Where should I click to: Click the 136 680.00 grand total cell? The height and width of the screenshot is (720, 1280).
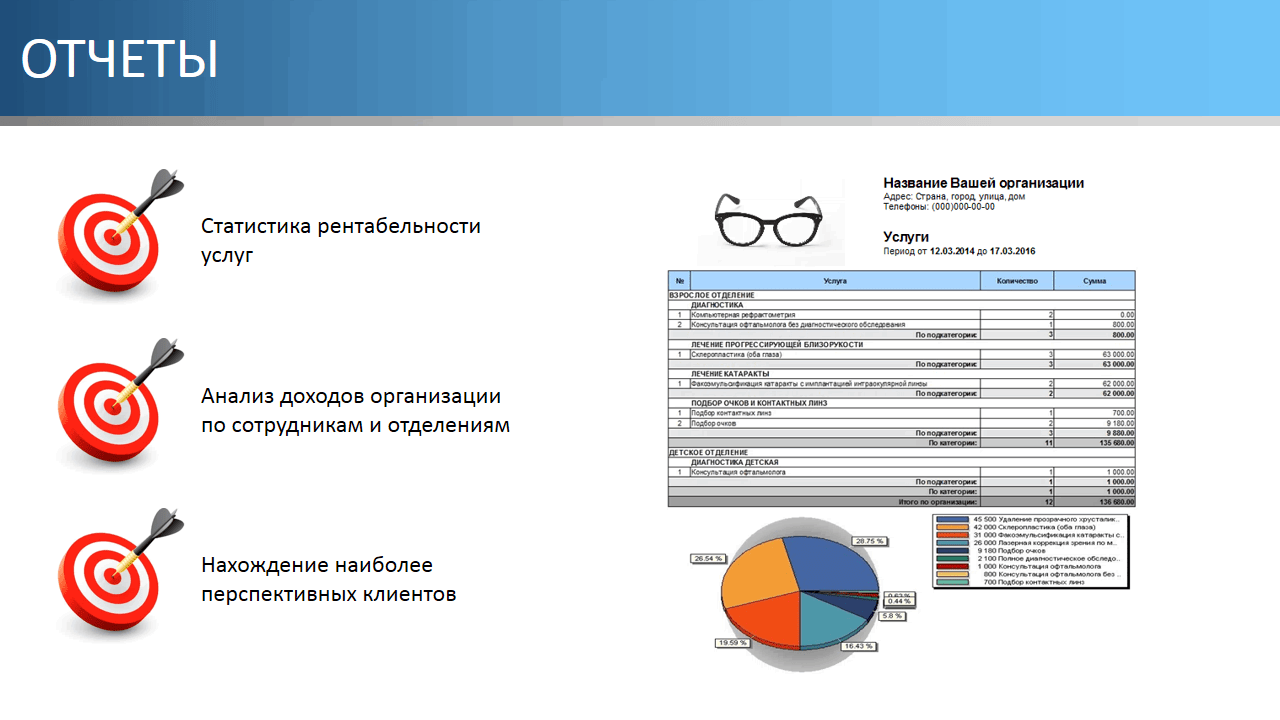click(1094, 502)
